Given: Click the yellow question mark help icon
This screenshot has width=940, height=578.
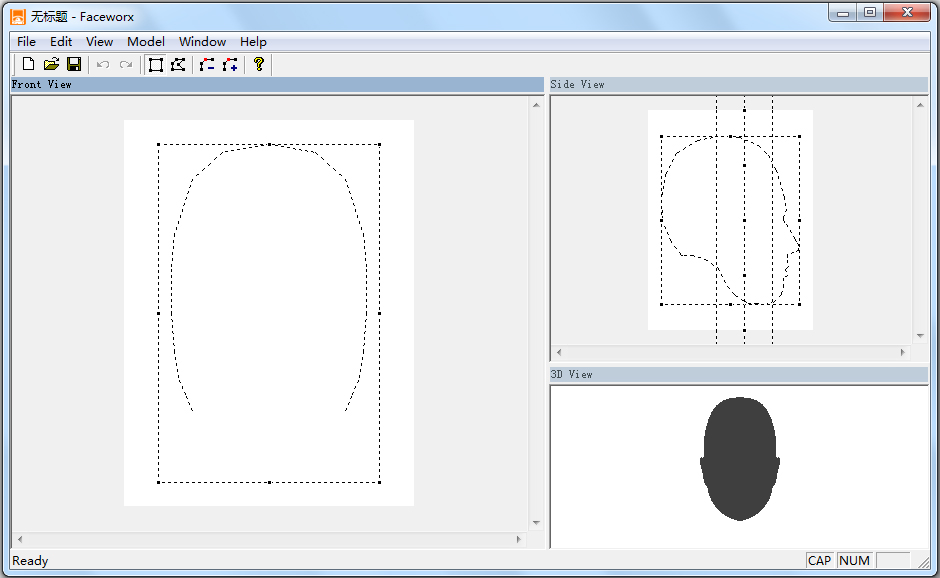Looking at the screenshot, I should tap(259, 64).
